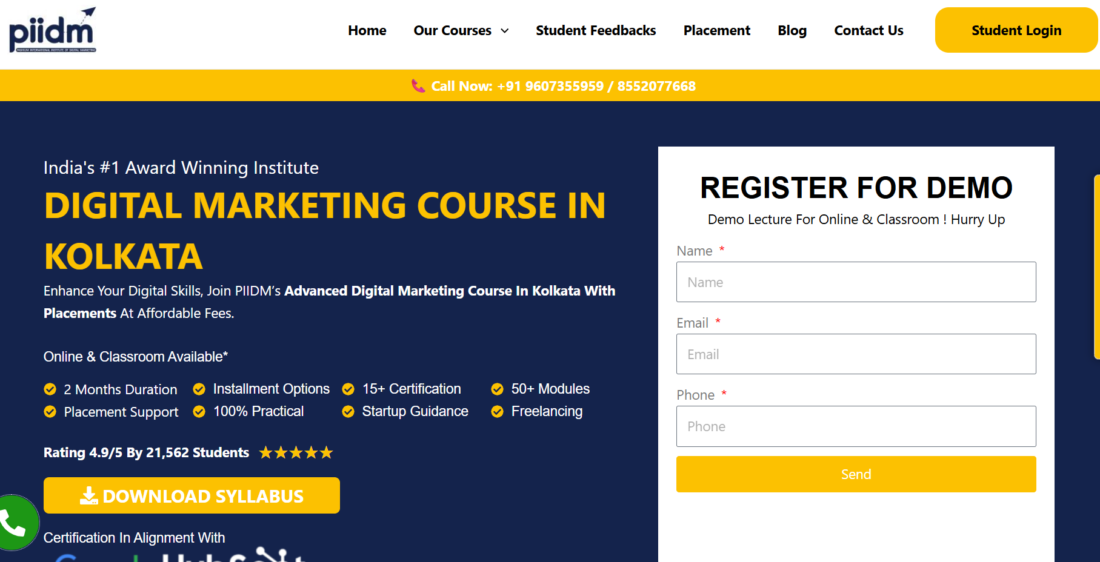This screenshot has height=562, width=1100.
Task: Click the phone icon in Call Now bar
Action: (x=418, y=86)
